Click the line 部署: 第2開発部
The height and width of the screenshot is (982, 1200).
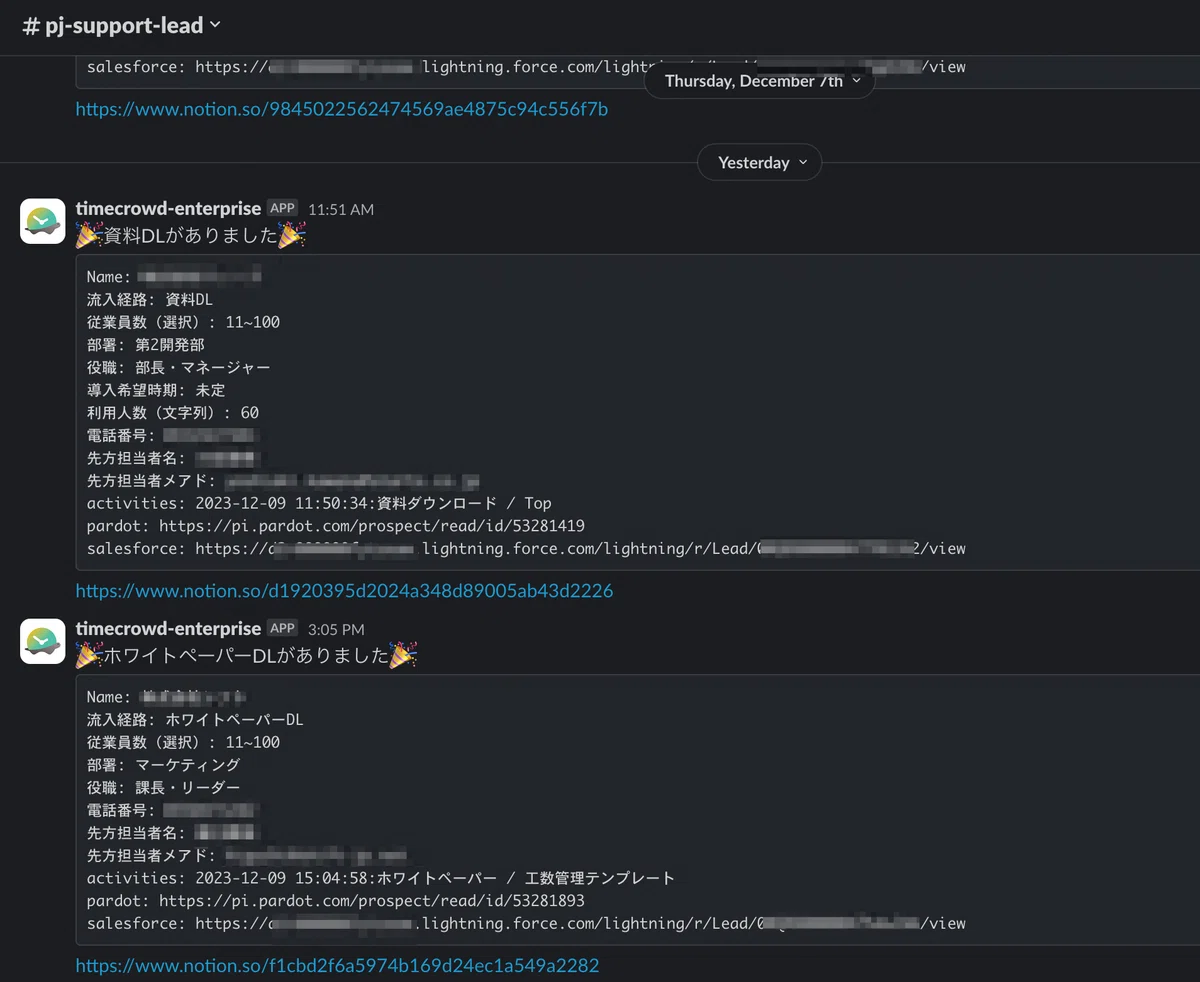pos(146,345)
